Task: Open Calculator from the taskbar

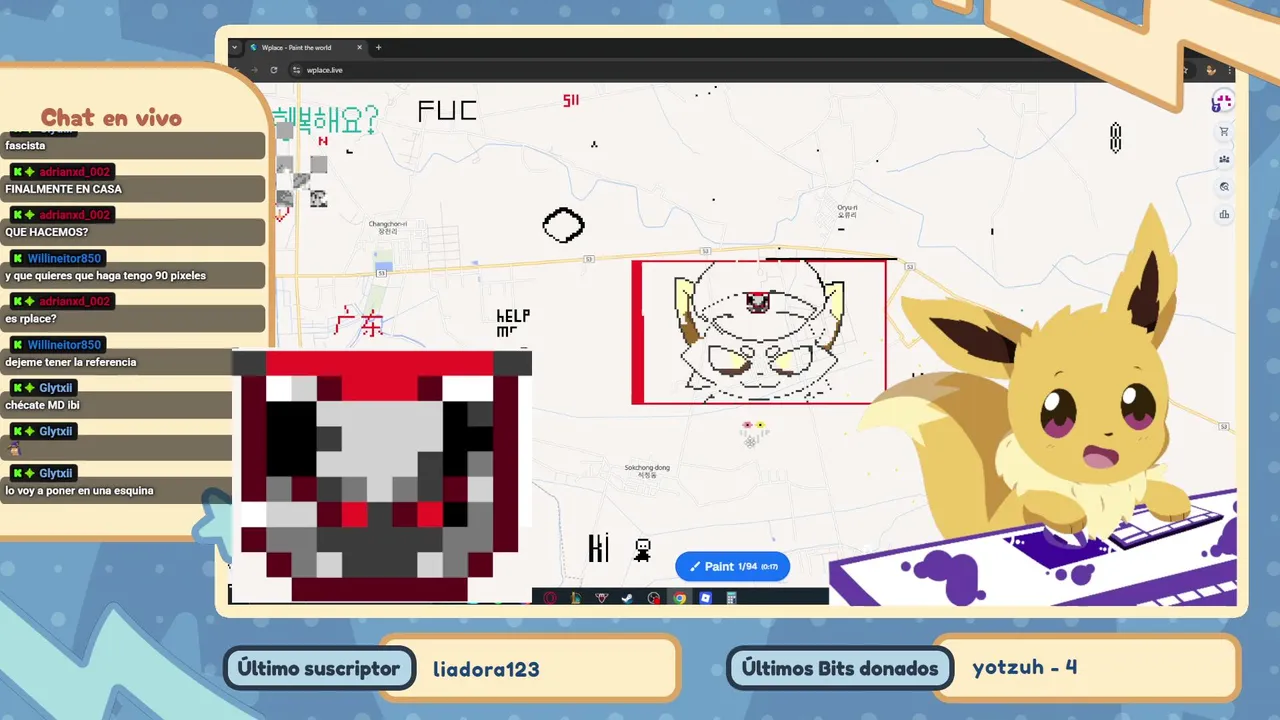Action: pos(732,598)
